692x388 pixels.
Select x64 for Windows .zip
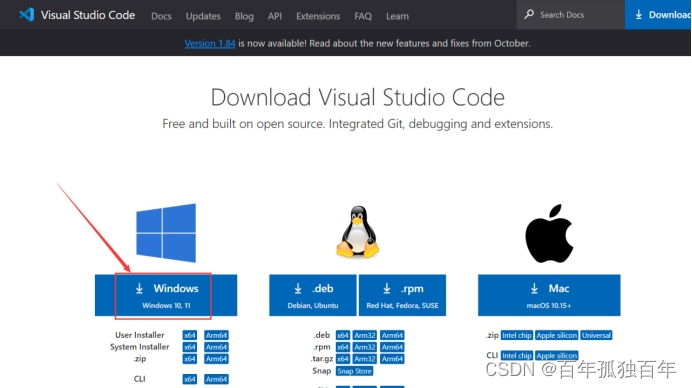190,359
